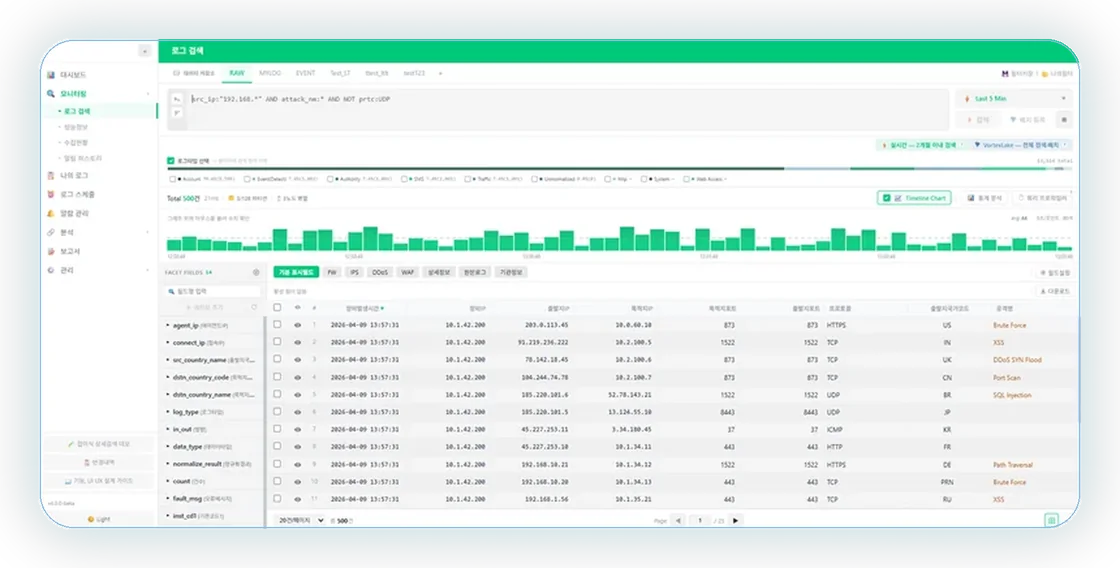Open the dashboard icon in the sidebar
The width and height of the screenshot is (1120, 568).
point(51,75)
